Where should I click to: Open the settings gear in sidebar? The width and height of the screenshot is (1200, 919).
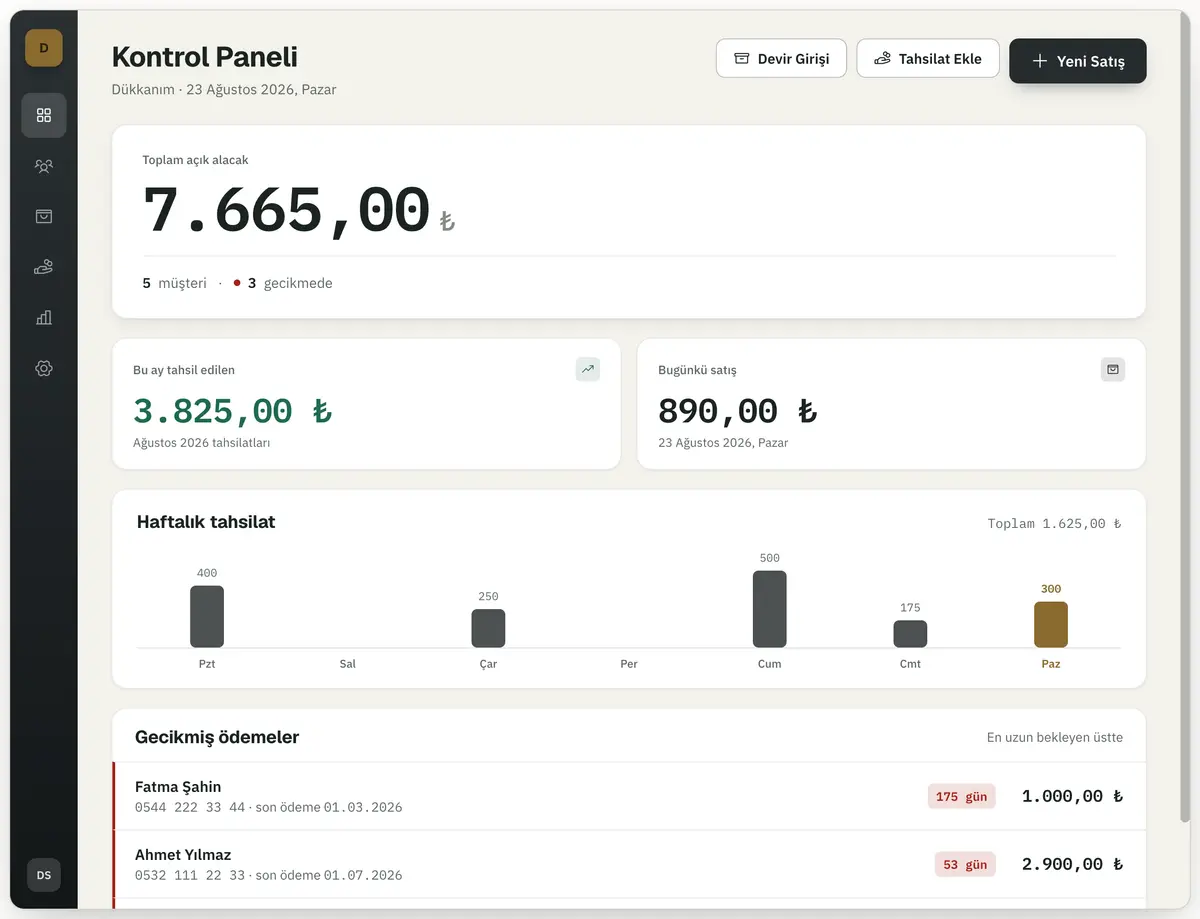pos(44,368)
